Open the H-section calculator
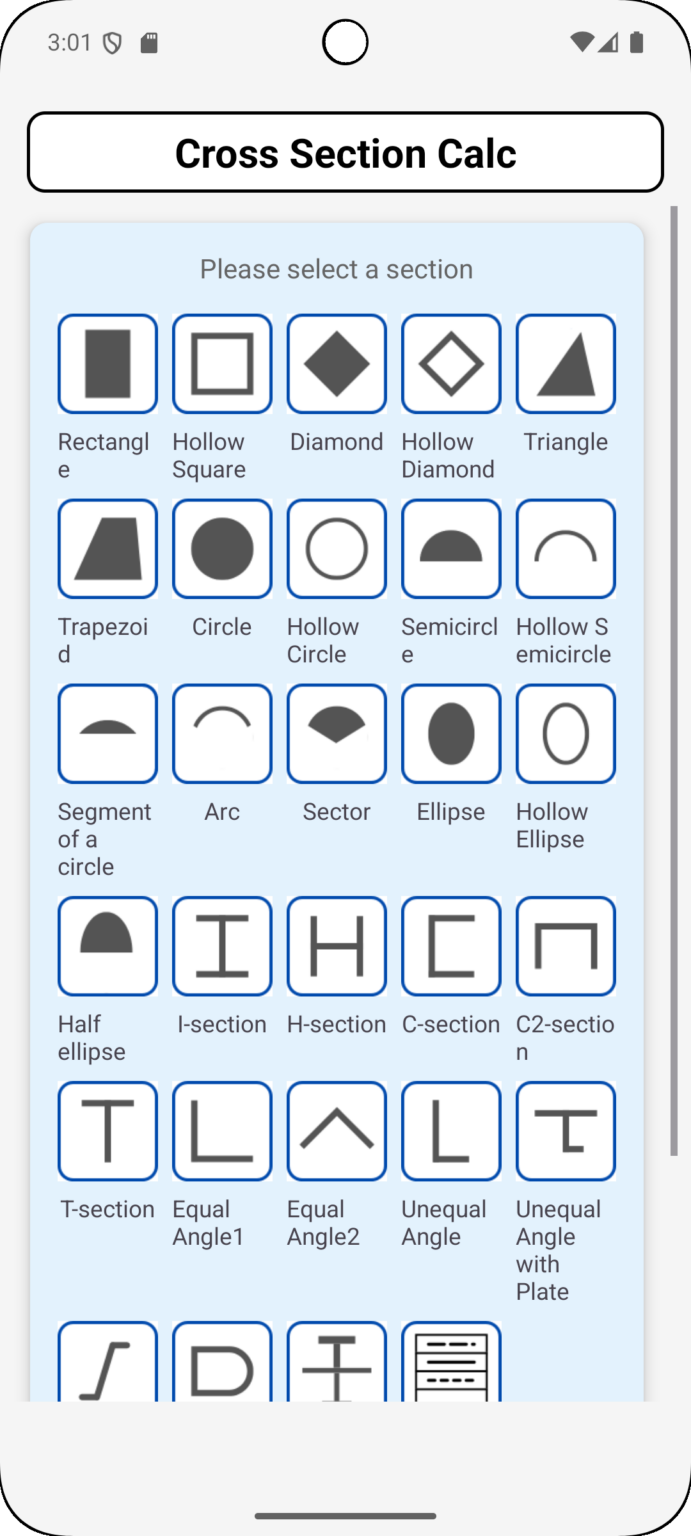Screen dimensions: 691x1536 click(336, 945)
